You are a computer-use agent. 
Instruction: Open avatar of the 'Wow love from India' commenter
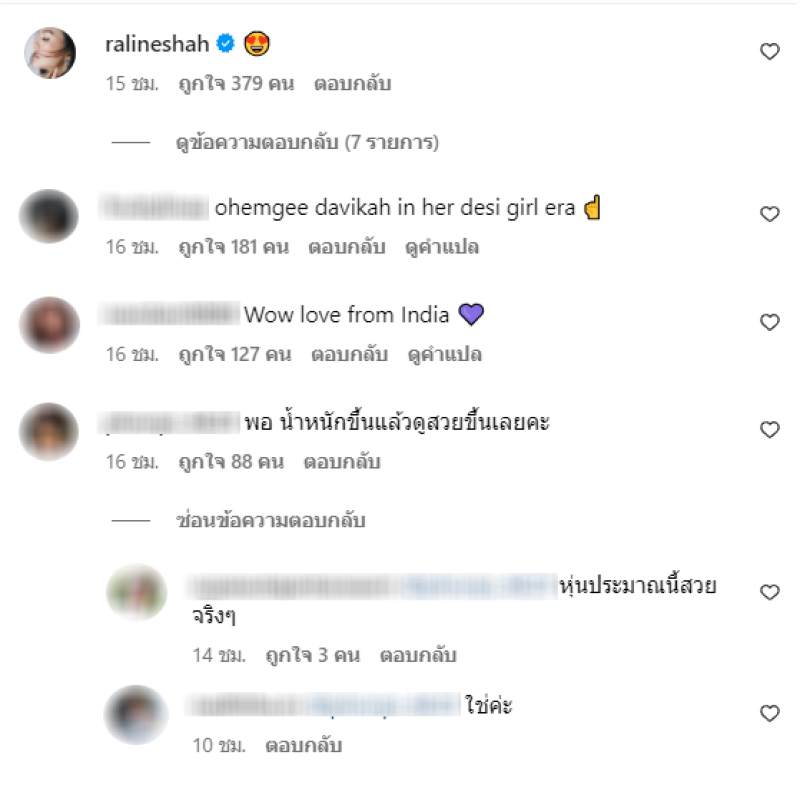click(x=49, y=325)
